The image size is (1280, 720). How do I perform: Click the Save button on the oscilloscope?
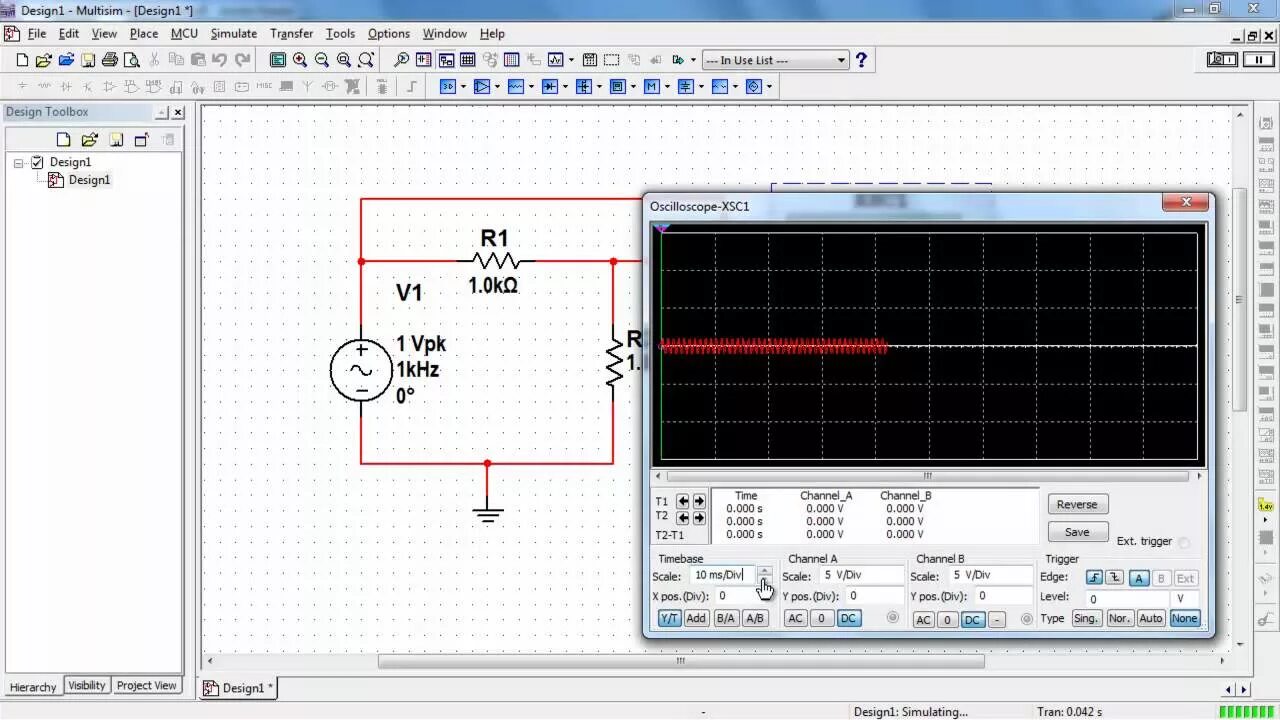(x=1077, y=532)
